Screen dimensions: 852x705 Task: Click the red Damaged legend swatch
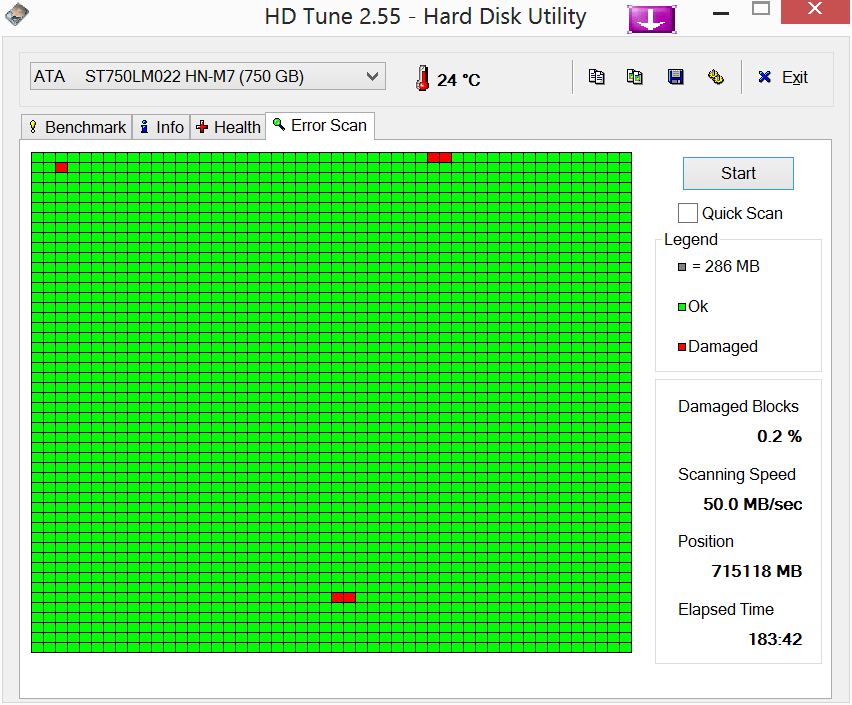tap(682, 347)
